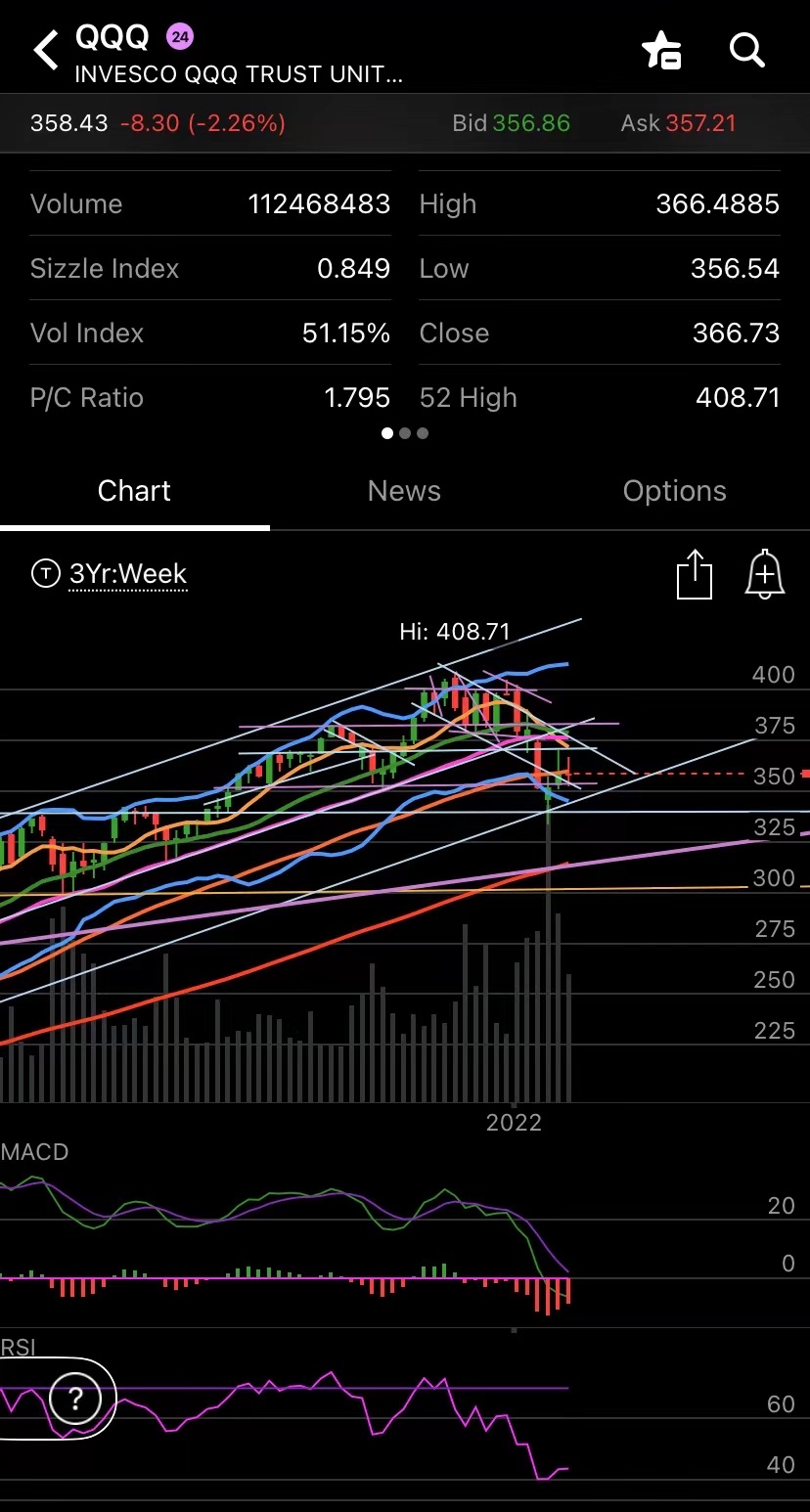Tap the purple 24 badge
This screenshot has height=1512, width=810.
[180, 38]
